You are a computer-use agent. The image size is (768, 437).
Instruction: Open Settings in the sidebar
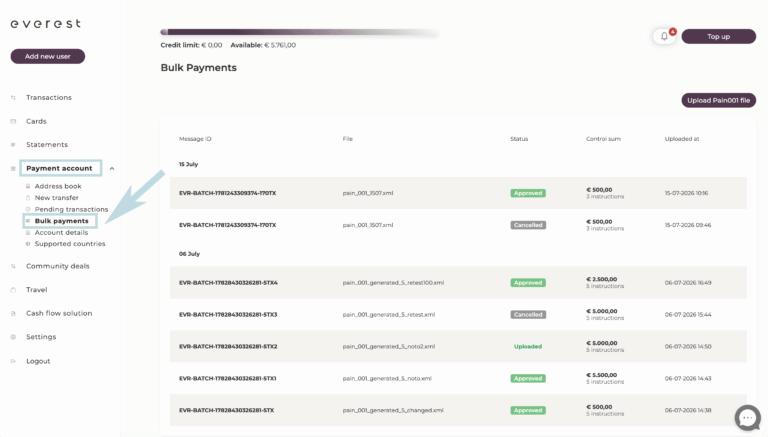point(41,337)
